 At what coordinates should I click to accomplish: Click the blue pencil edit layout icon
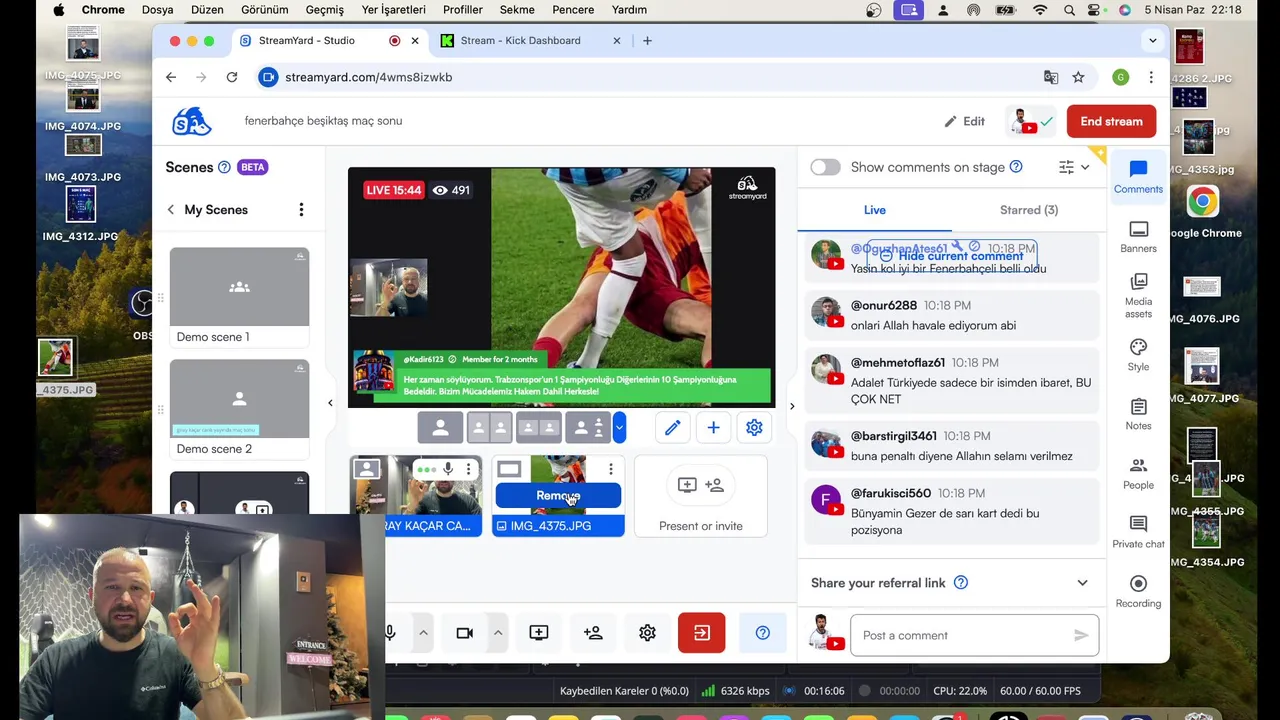click(672, 428)
